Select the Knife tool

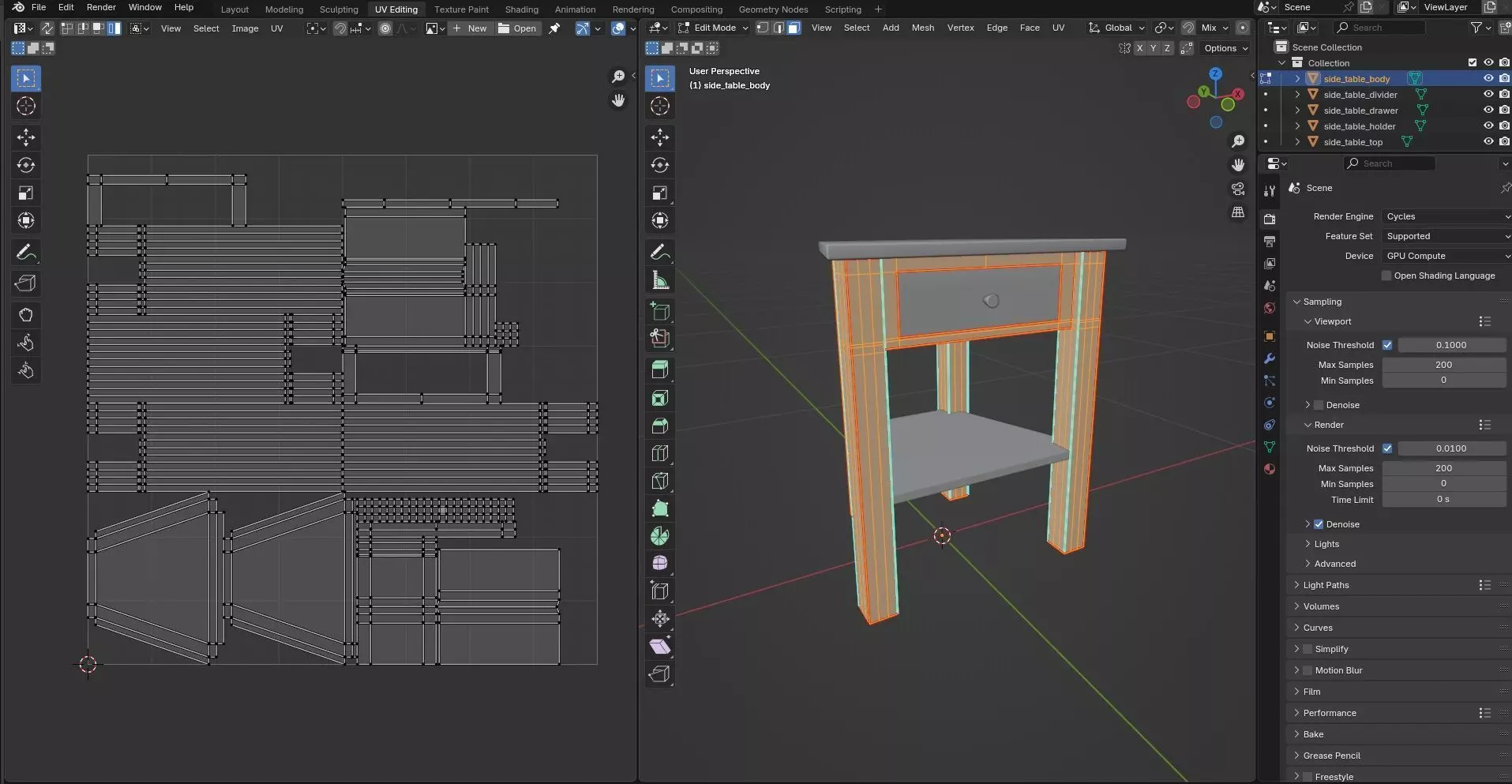(660, 481)
